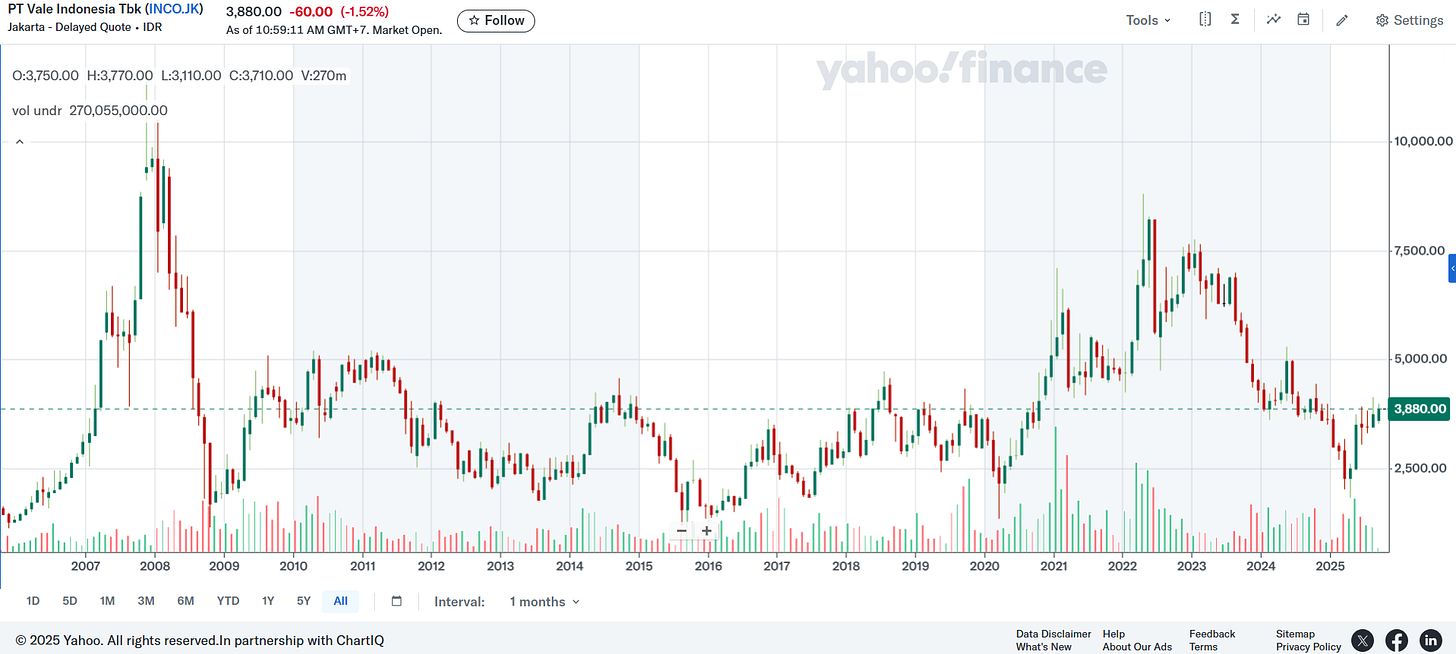Click the 10,000.00 price axis label
The width and height of the screenshot is (1456, 654).
coord(1423,141)
